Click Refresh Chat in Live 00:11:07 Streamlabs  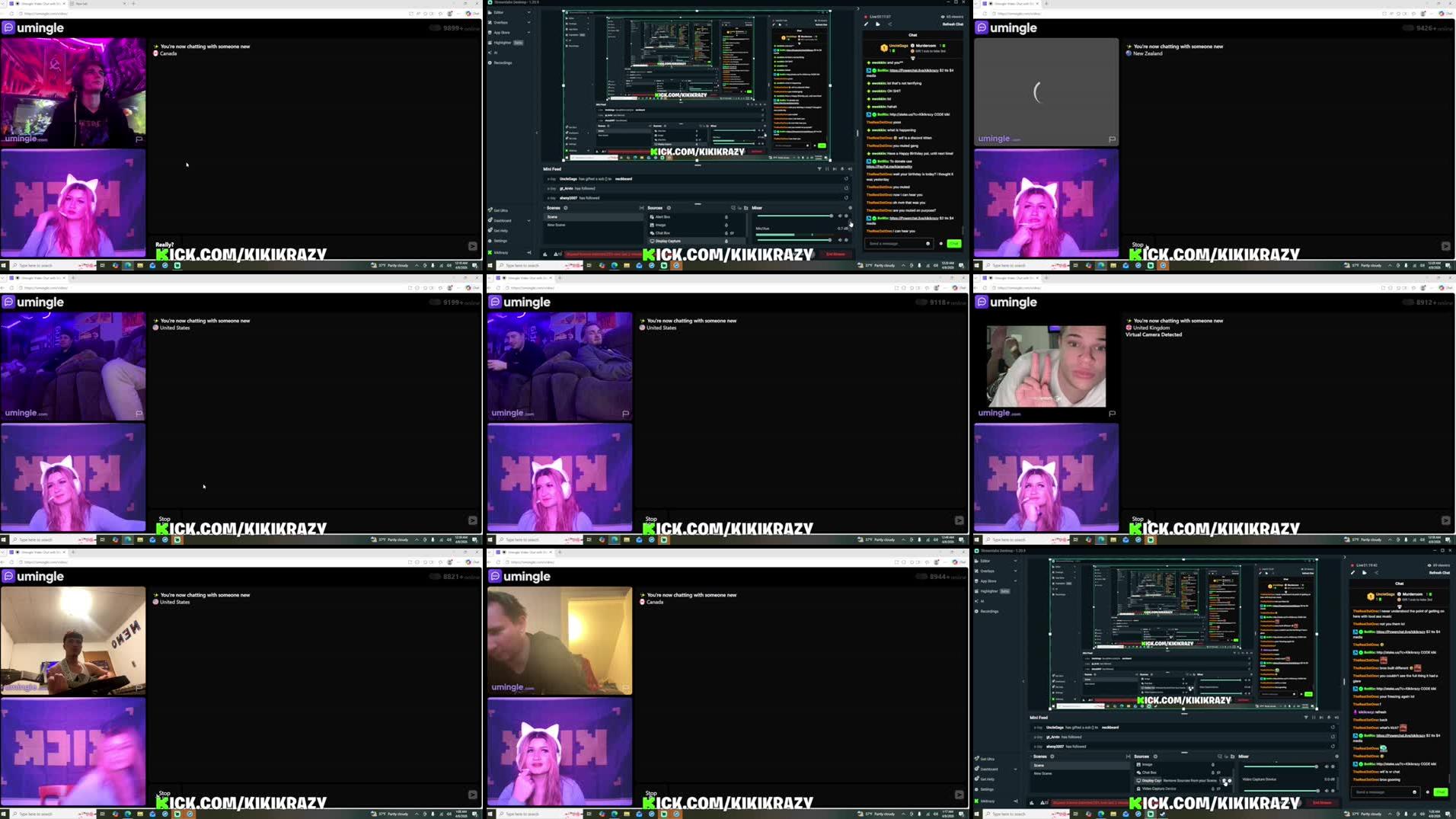click(953, 24)
